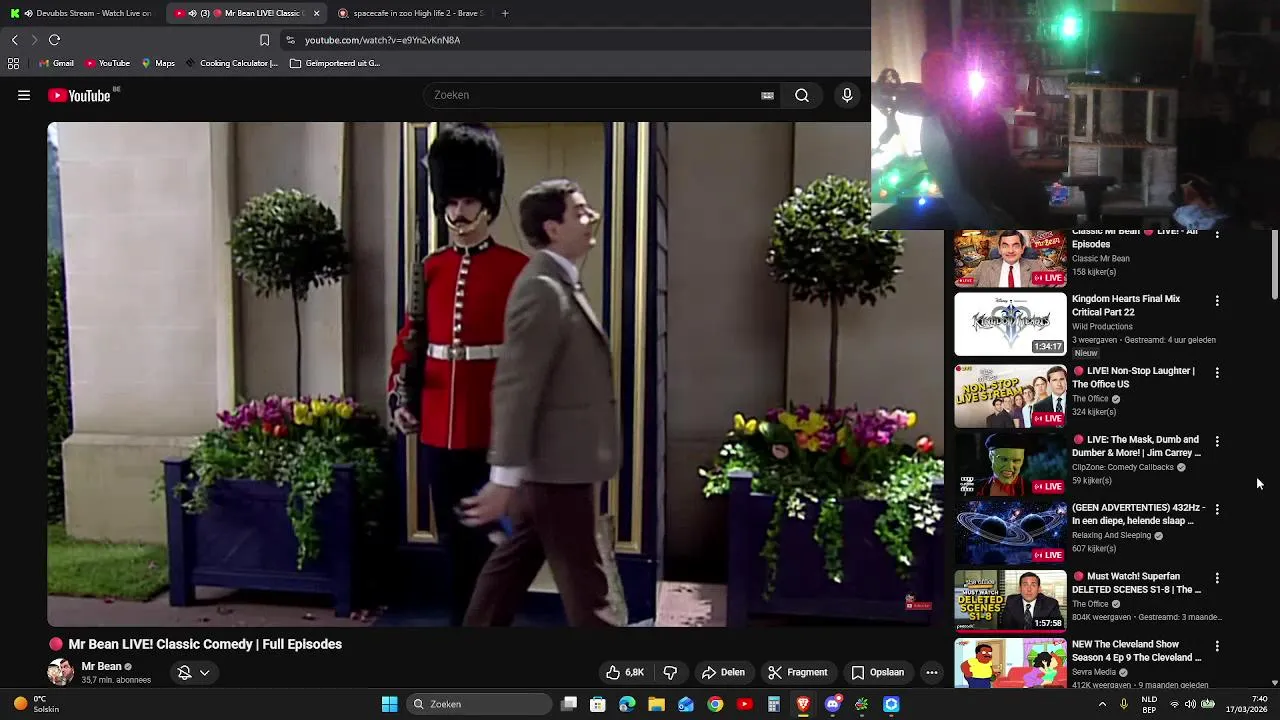Image resolution: width=1280 pixels, height=720 pixels.
Task: Dislike the Mr Bean video
Action: pos(670,672)
